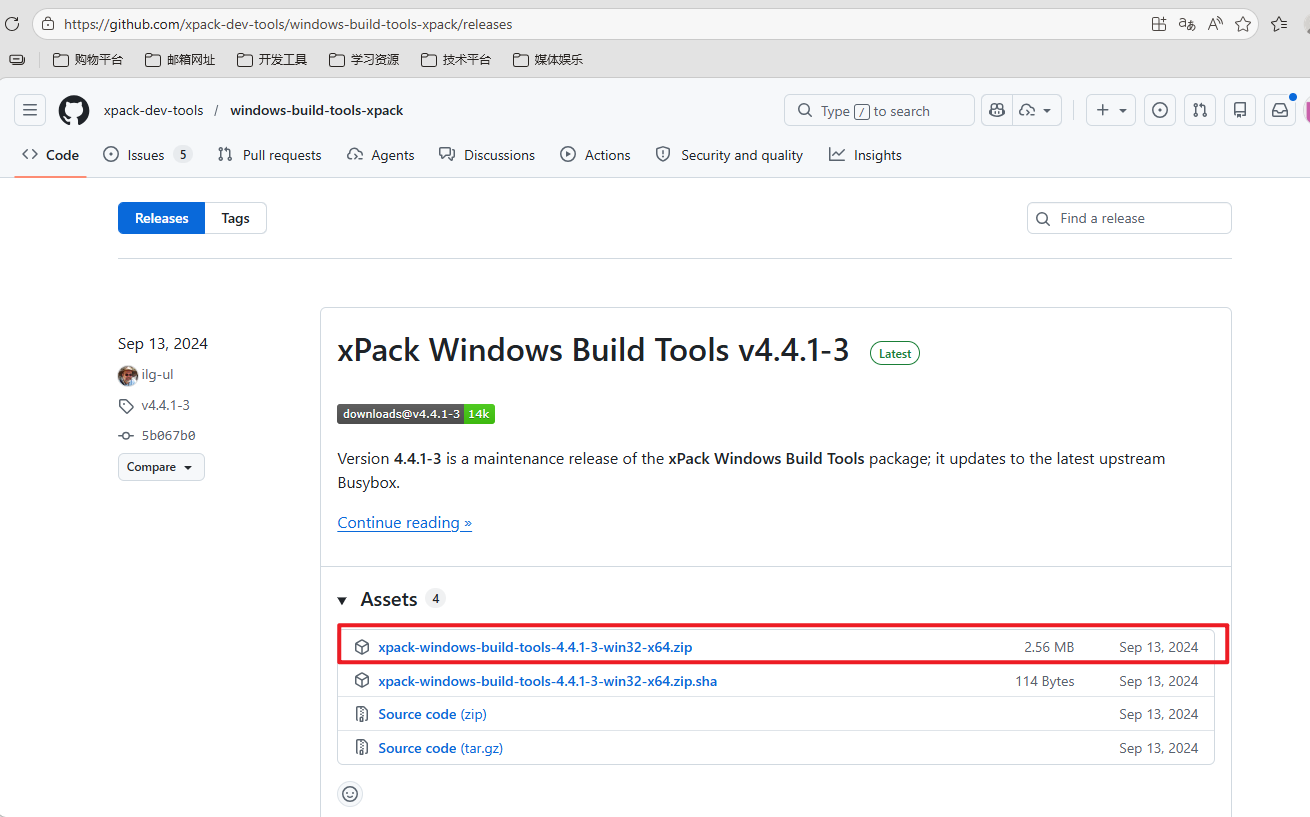Image resolution: width=1310 pixels, height=817 pixels.
Task: Reload the page with the refresh icon
Action: tap(12, 23)
